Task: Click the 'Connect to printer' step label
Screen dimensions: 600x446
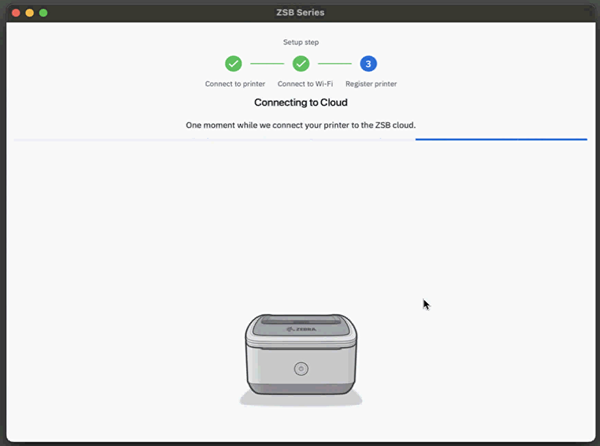Action: click(x=235, y=84)
